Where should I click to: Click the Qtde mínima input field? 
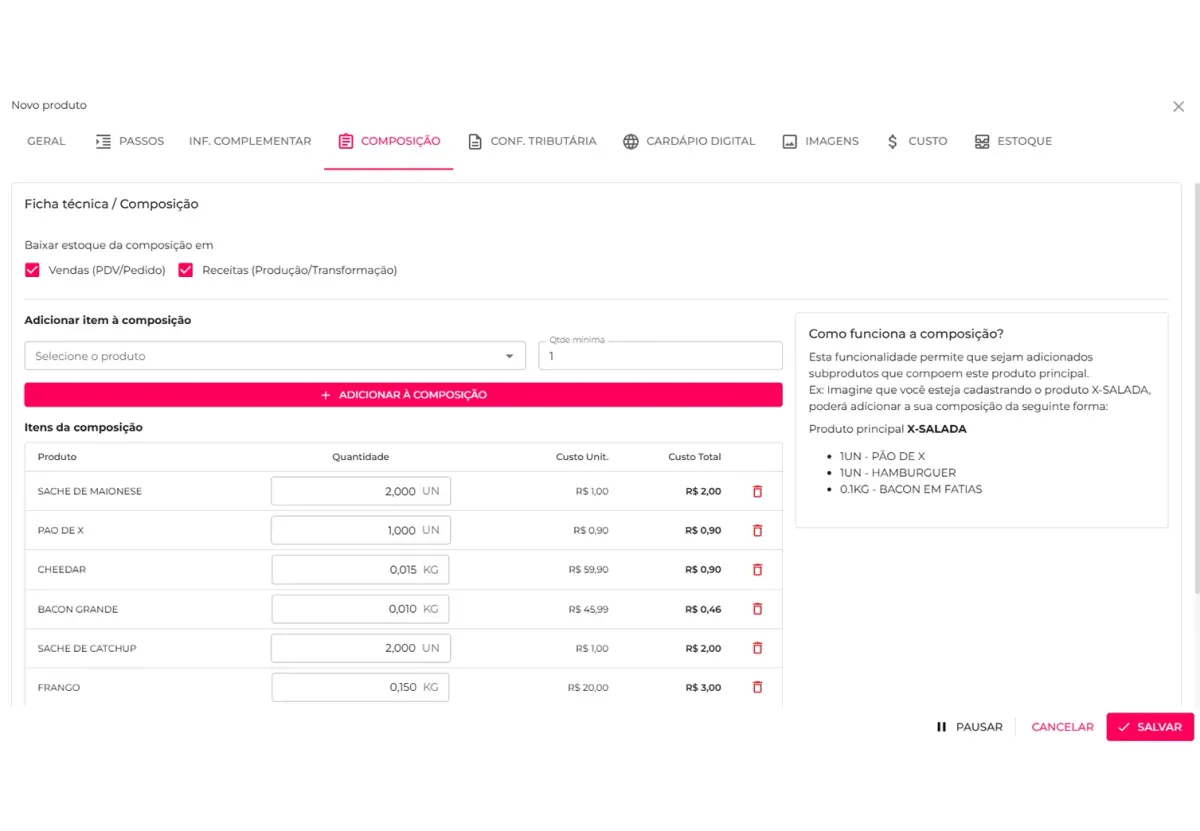point(660,356)
